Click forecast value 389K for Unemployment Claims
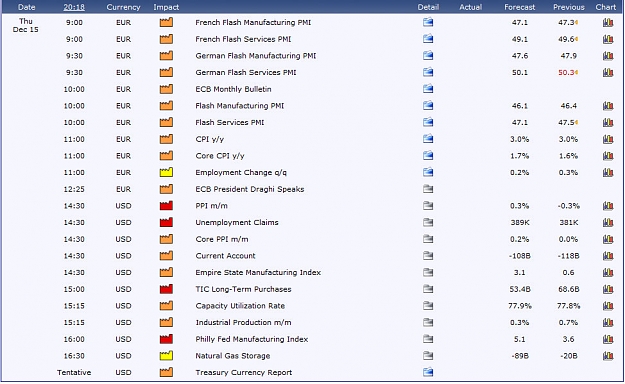 click(520, 223)
